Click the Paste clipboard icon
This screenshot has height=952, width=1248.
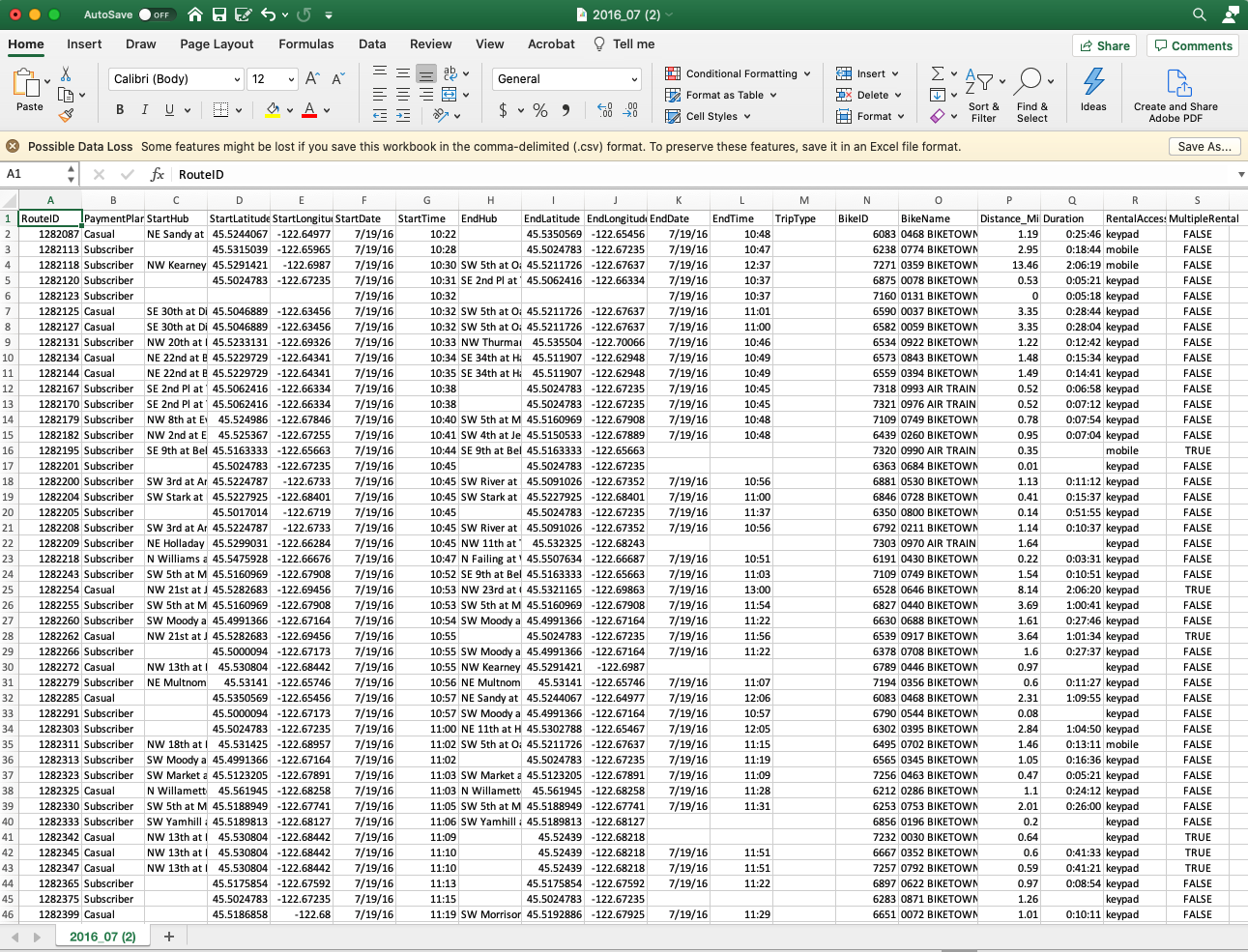(26, 84)
